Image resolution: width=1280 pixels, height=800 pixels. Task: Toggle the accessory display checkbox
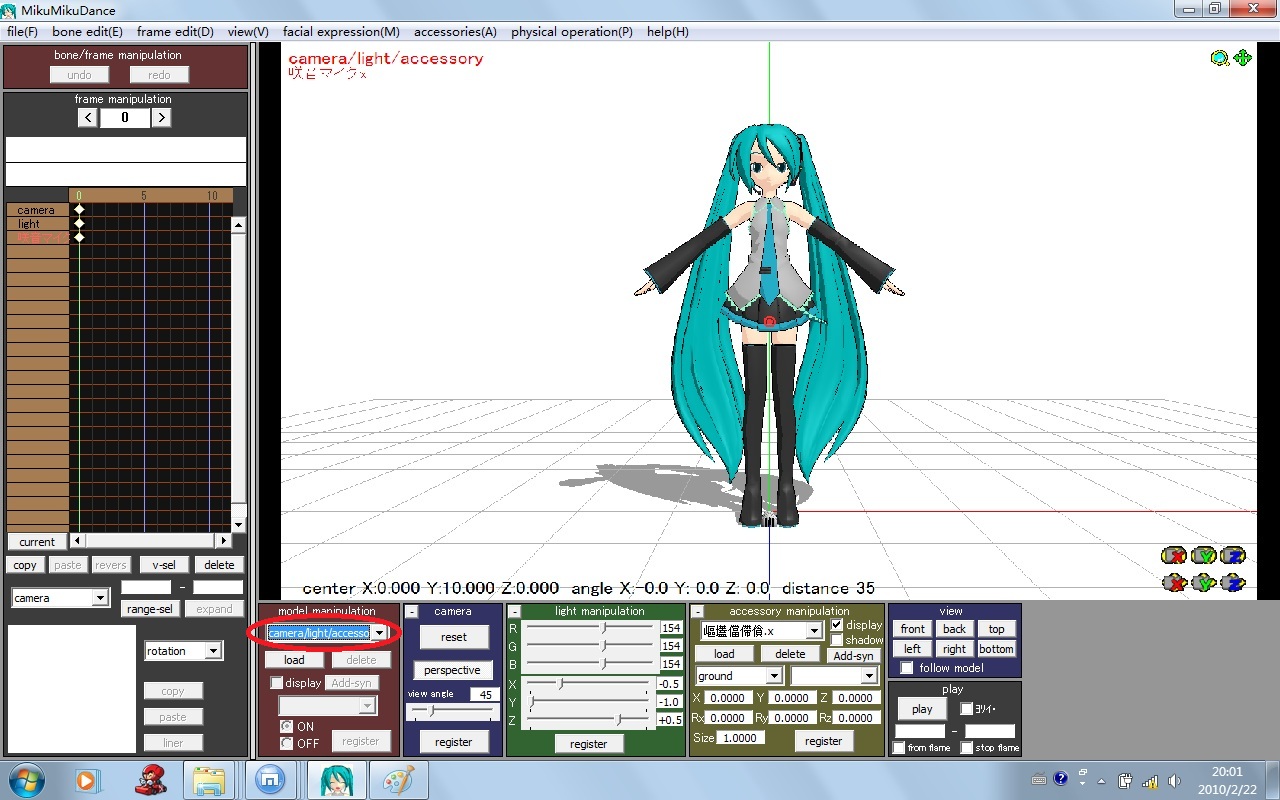[x=837, y=625]
